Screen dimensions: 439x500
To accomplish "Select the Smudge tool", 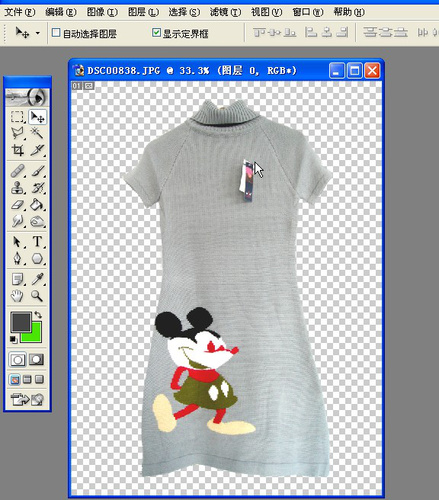I will (17, 221).
